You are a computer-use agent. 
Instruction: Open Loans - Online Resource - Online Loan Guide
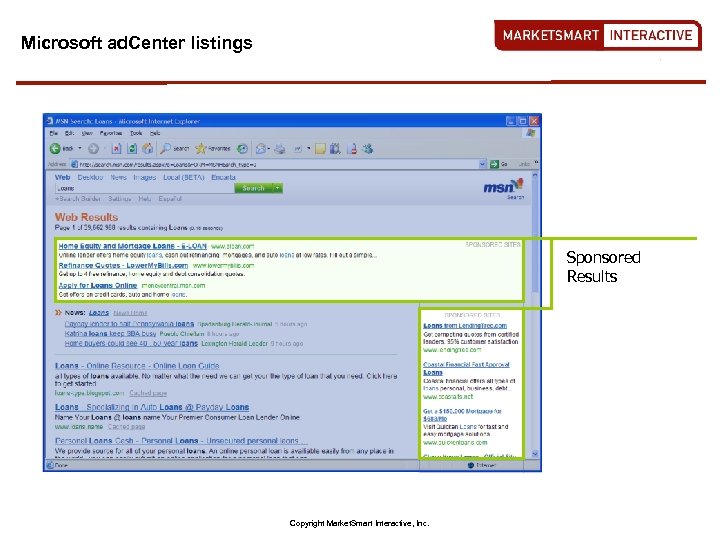coord(137,366)
